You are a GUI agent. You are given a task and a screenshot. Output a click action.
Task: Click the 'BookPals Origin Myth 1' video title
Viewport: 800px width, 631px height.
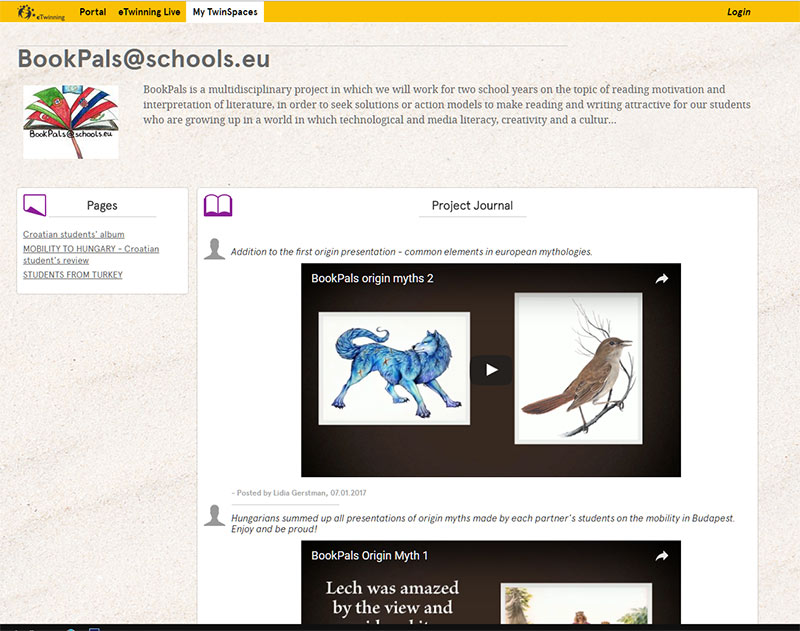click(369, 556)
